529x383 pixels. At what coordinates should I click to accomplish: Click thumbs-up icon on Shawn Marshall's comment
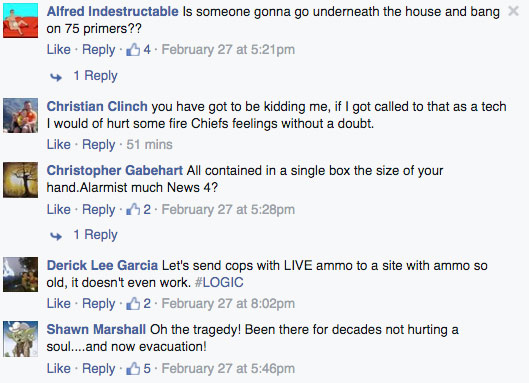click(x=133, y=368)
